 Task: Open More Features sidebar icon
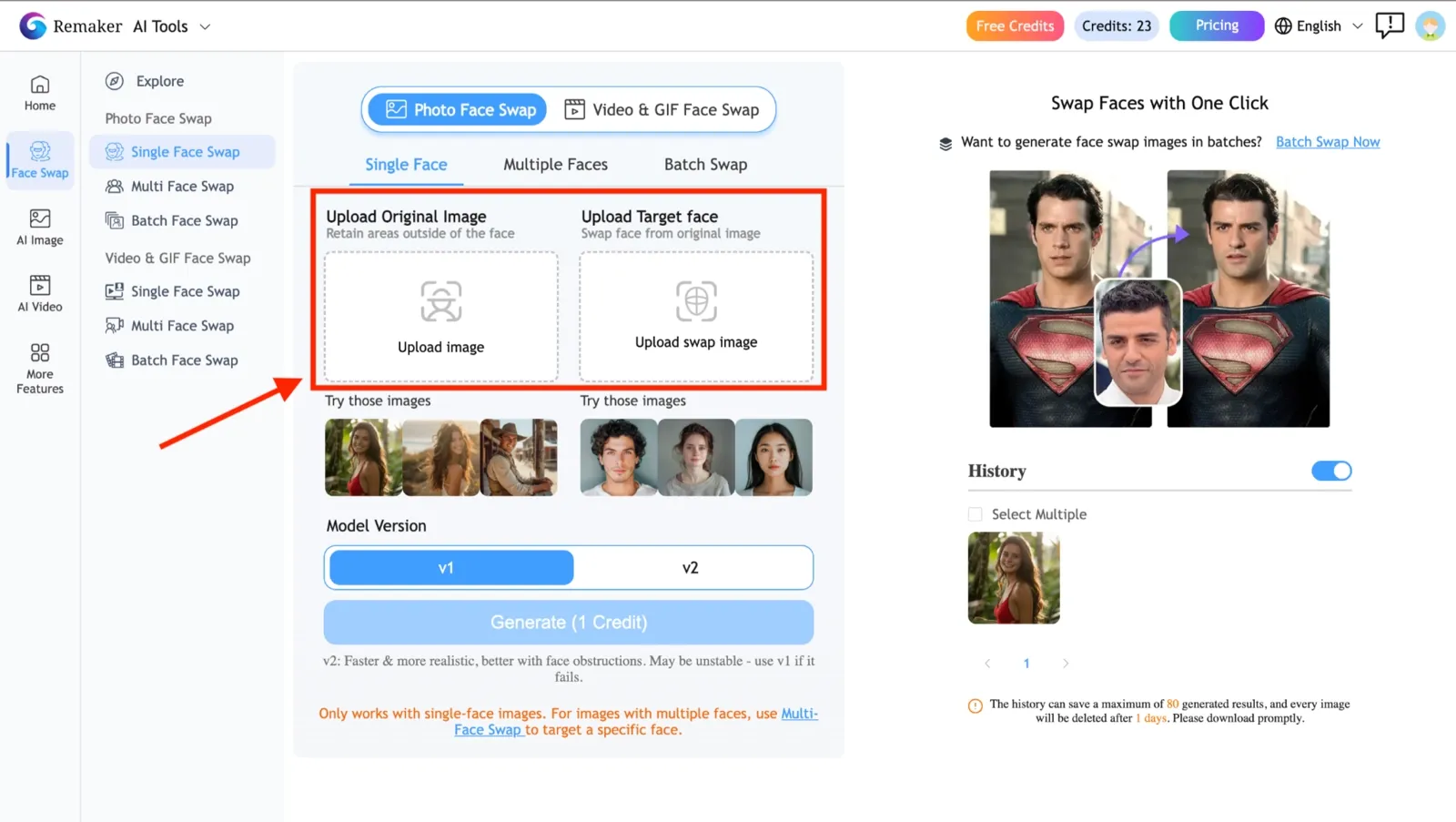pos(40,369)
